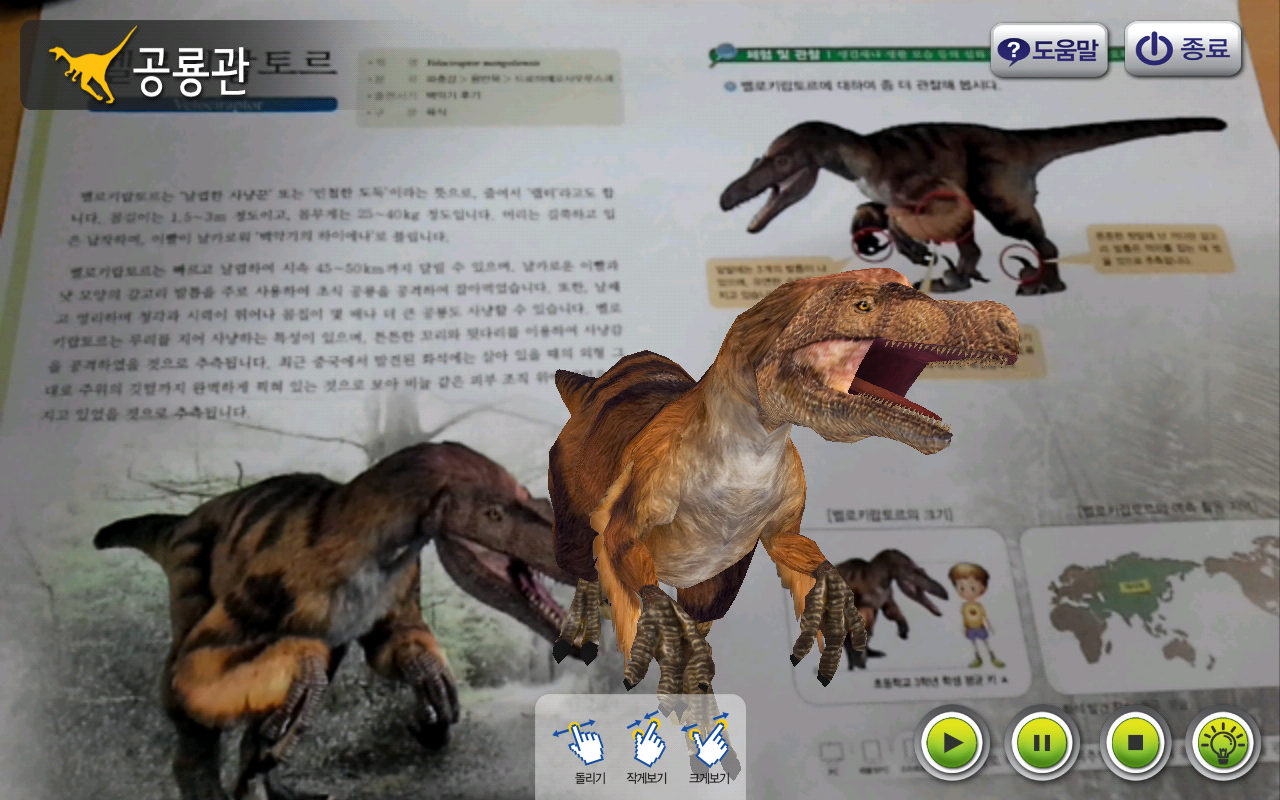Click the question mark icon in 도움말
The image size is (1280, 800).
tap(1013, 51)
